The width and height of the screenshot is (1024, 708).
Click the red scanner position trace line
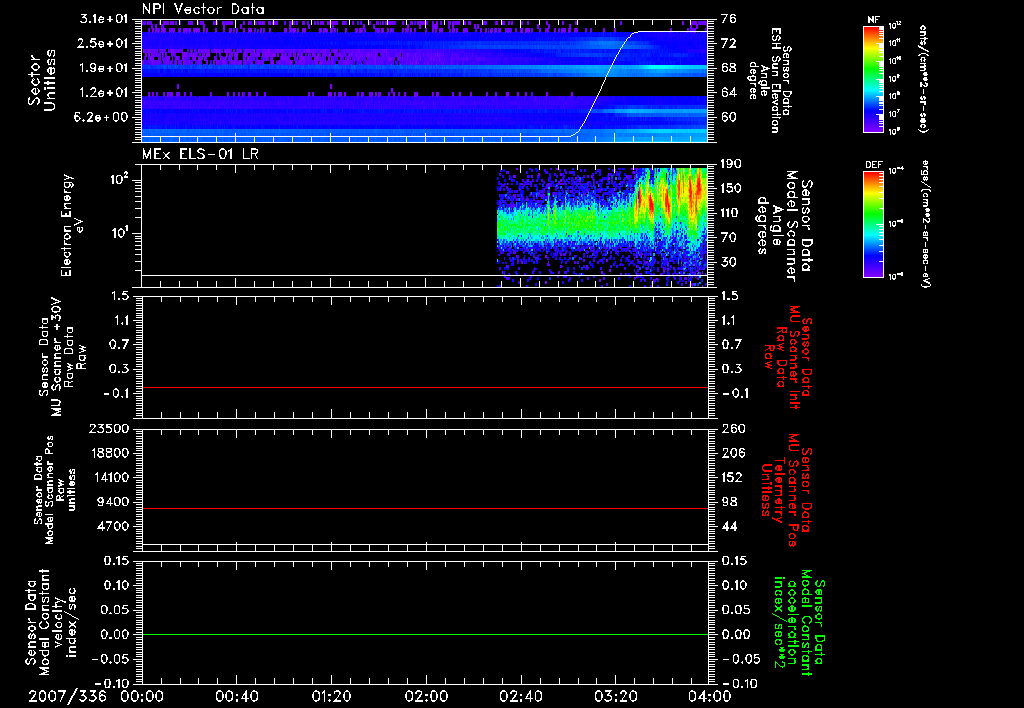coord(424,508)
